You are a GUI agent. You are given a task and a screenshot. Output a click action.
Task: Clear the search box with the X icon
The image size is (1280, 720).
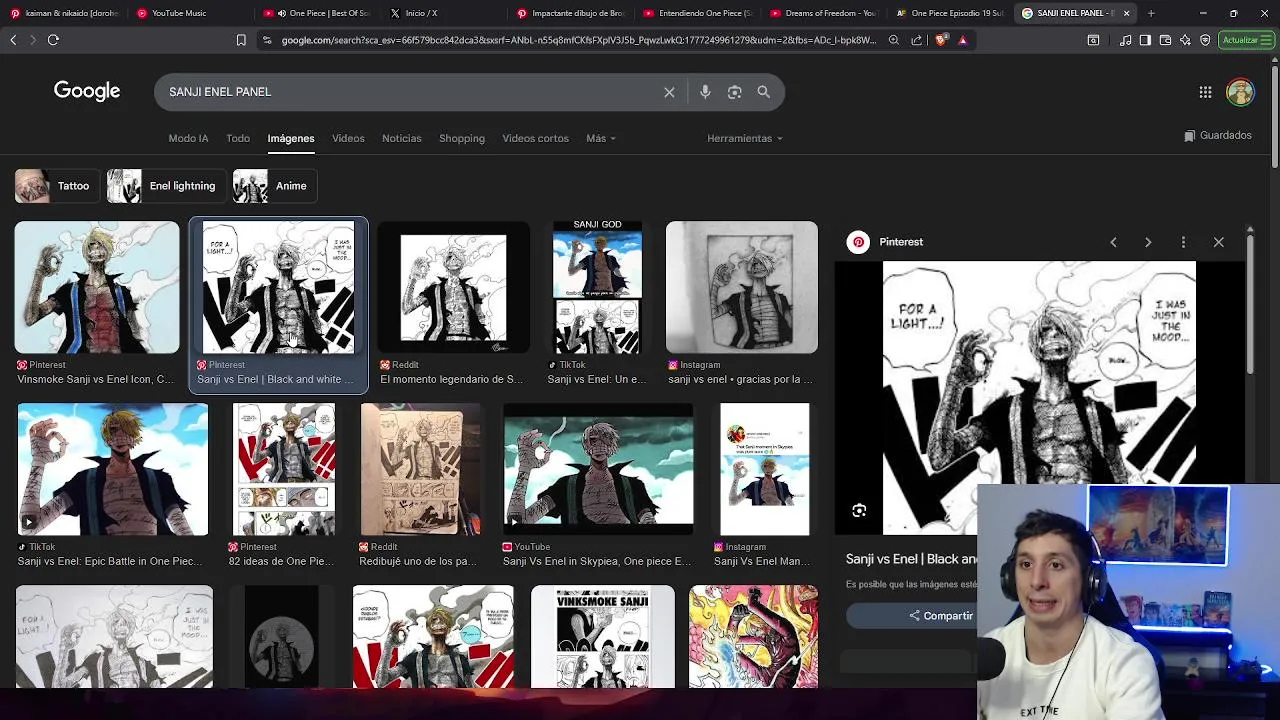coord(669,92)
